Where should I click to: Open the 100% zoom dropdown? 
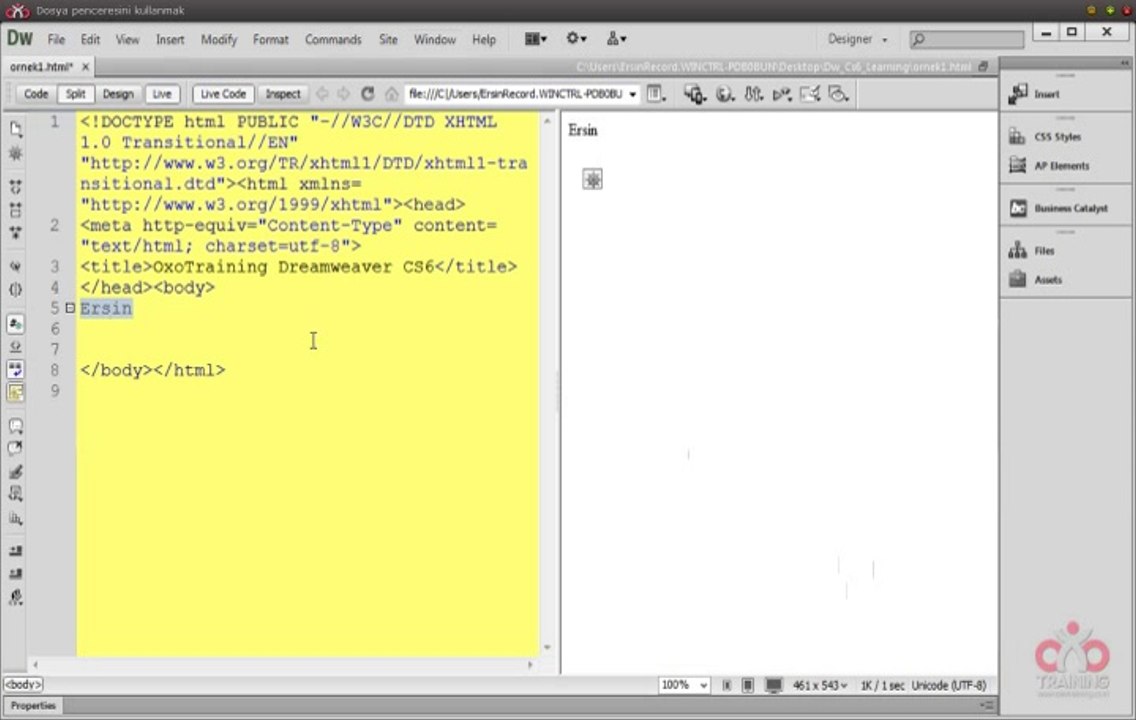coord(683,685)
